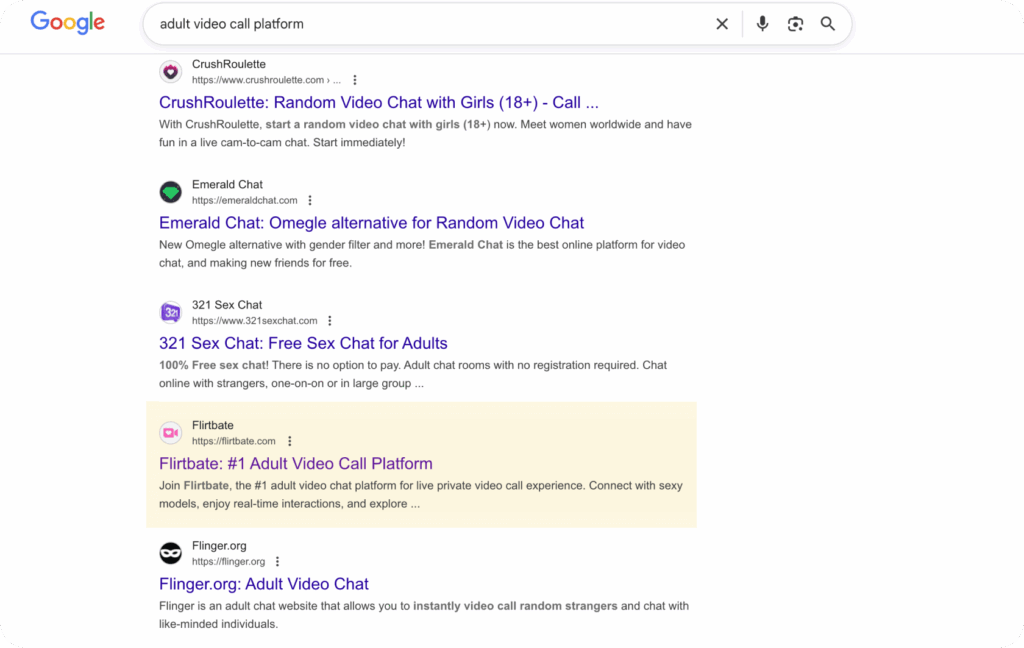The width and height of the screenshot is (1024, 648).
Task: Click the 'Flinger.org' site name above its URL
Action: 219,545
